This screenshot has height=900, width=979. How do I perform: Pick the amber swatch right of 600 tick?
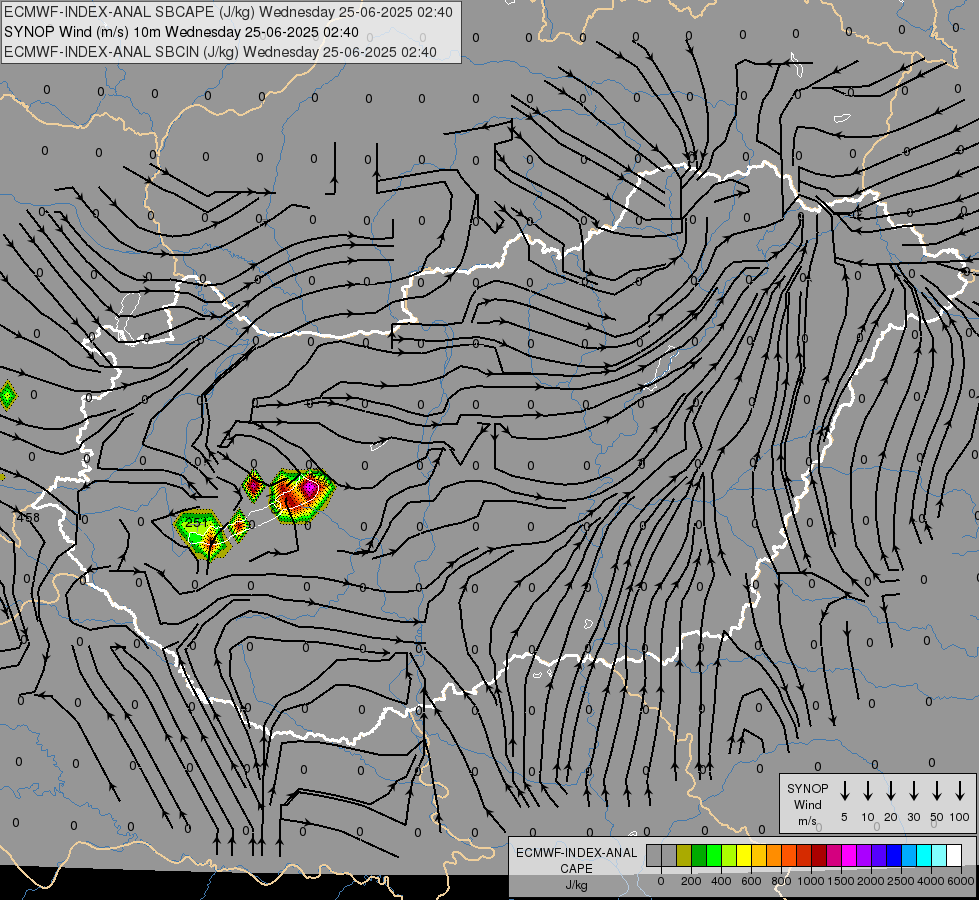click(759, 855)
